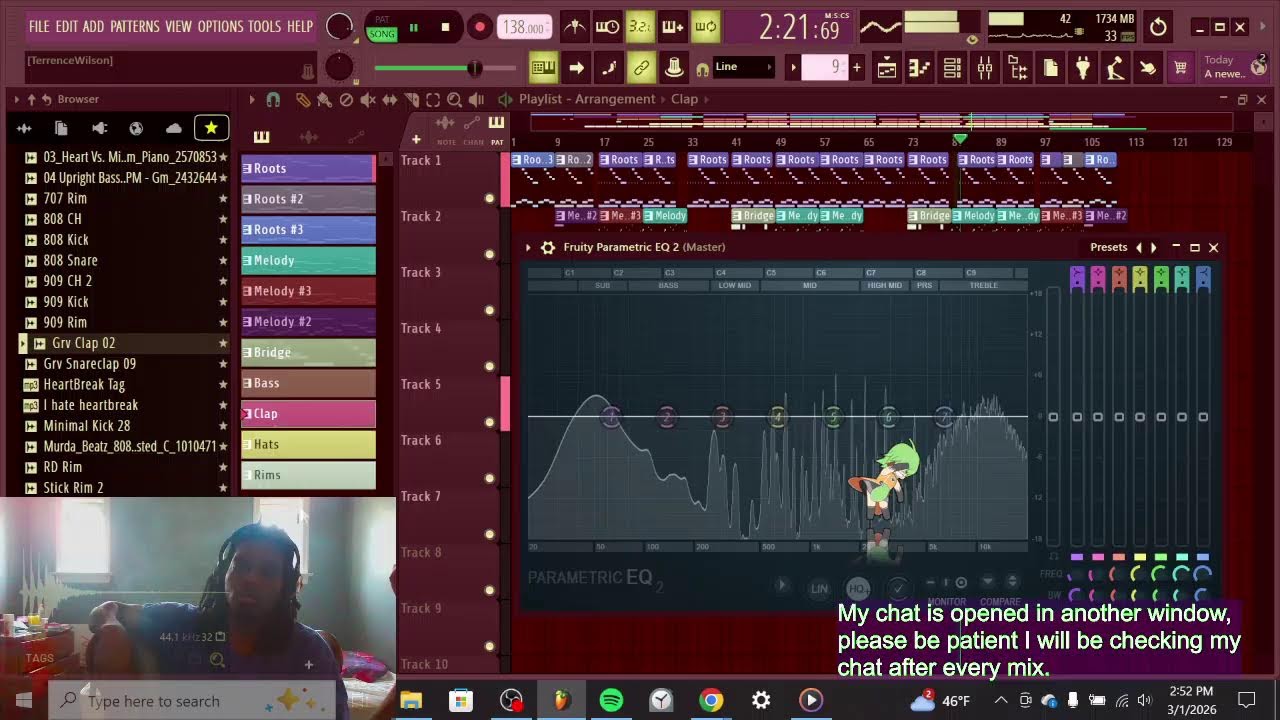Open the Presets dropdown in EQ
Screen dimensions: 1280x720
pos(1108,247)
